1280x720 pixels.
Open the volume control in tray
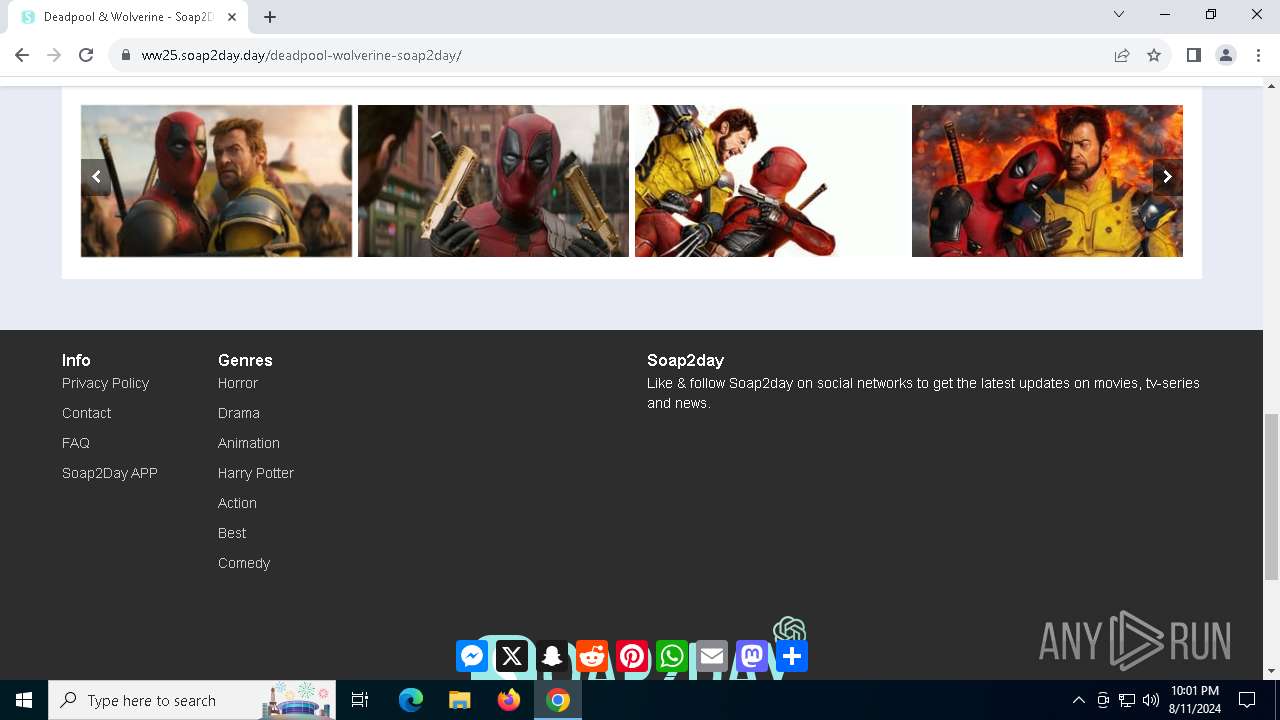click(x=1150, y=700)
